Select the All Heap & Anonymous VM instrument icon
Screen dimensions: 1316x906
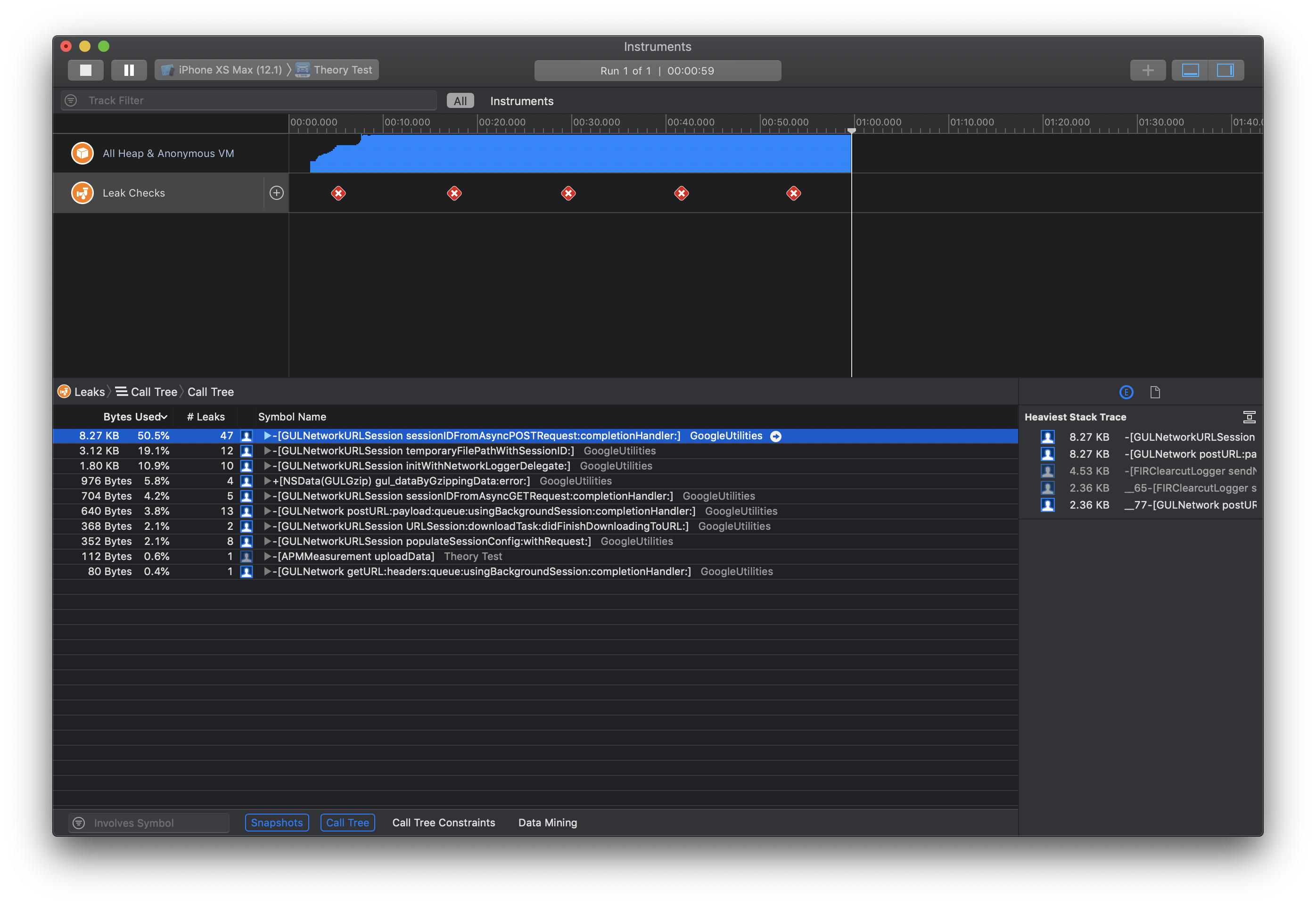tap(82, 153)
